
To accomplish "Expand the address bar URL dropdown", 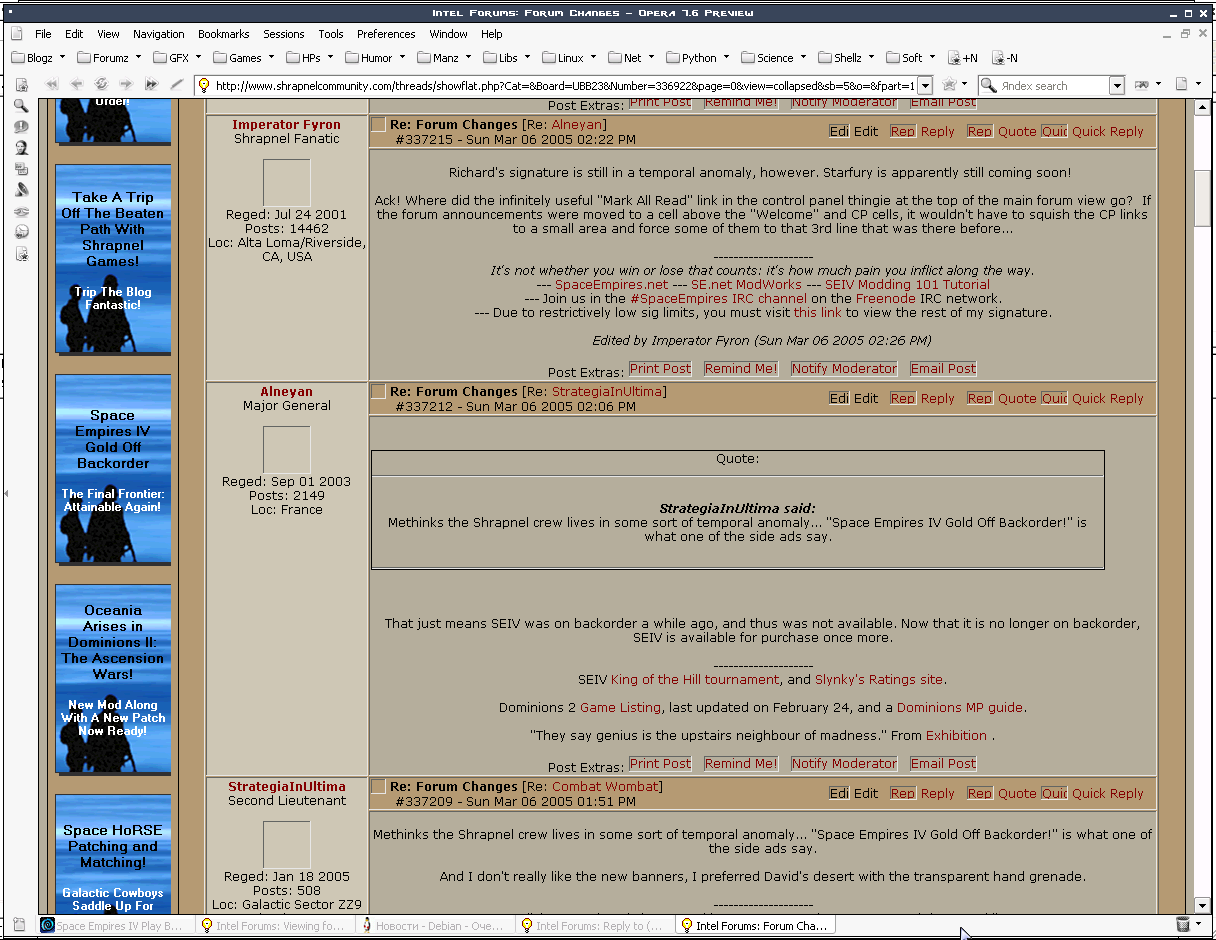I will tap(925, 86).
